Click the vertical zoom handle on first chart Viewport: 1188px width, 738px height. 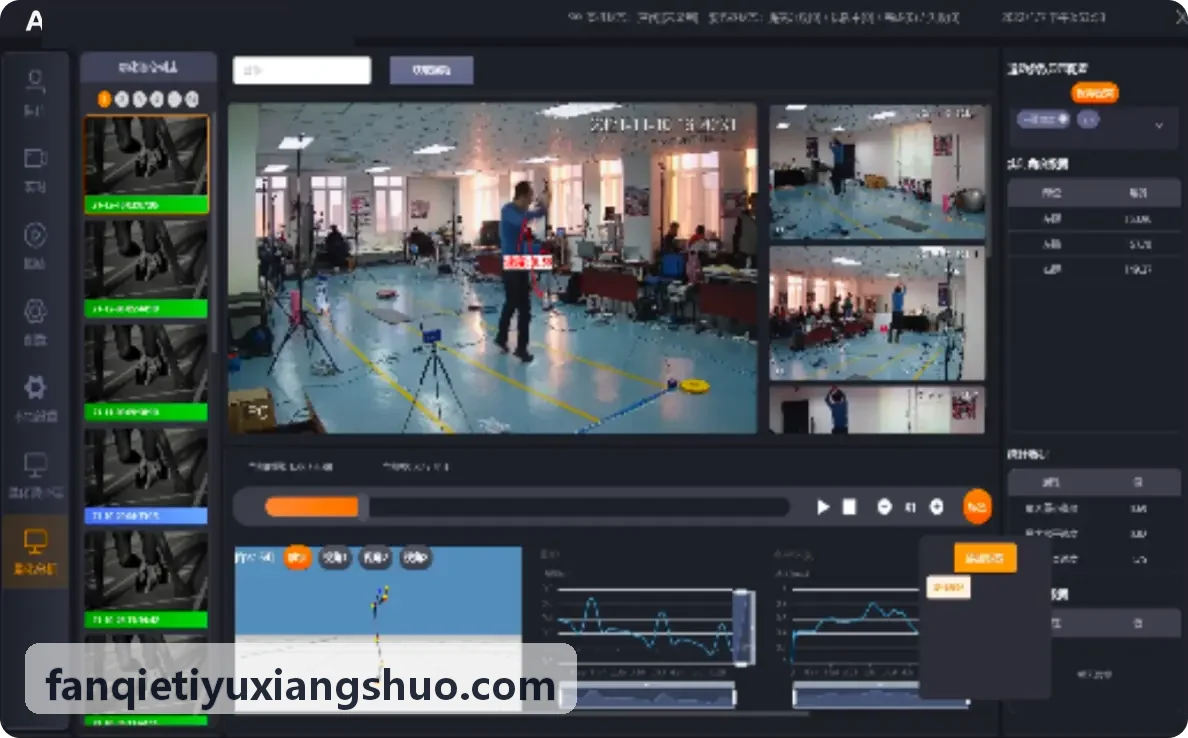743,627
